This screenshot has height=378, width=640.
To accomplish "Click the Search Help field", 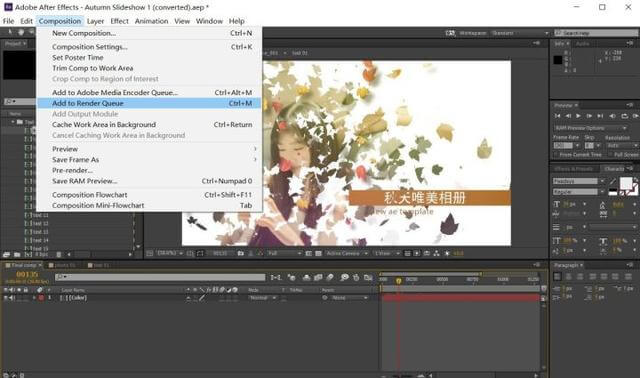I will point(596,33).
